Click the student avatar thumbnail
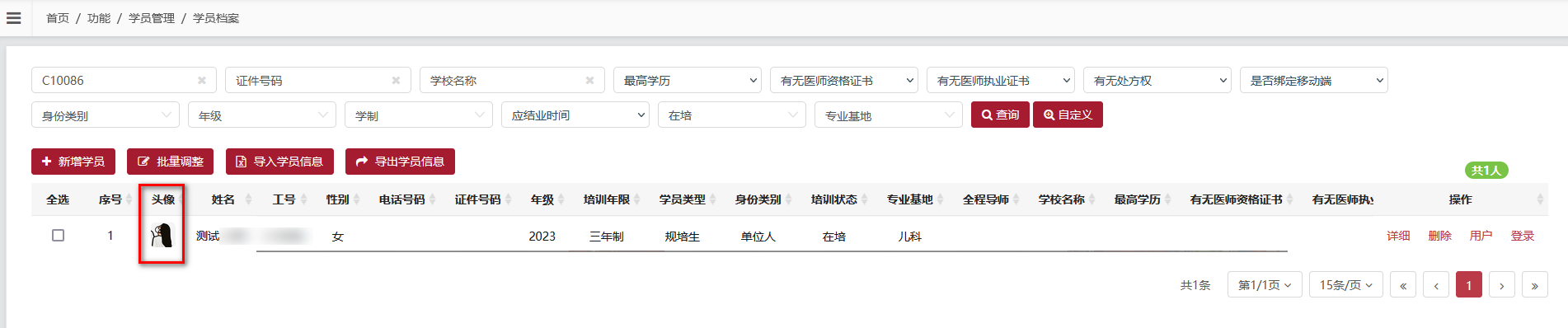 coord(162,236)
